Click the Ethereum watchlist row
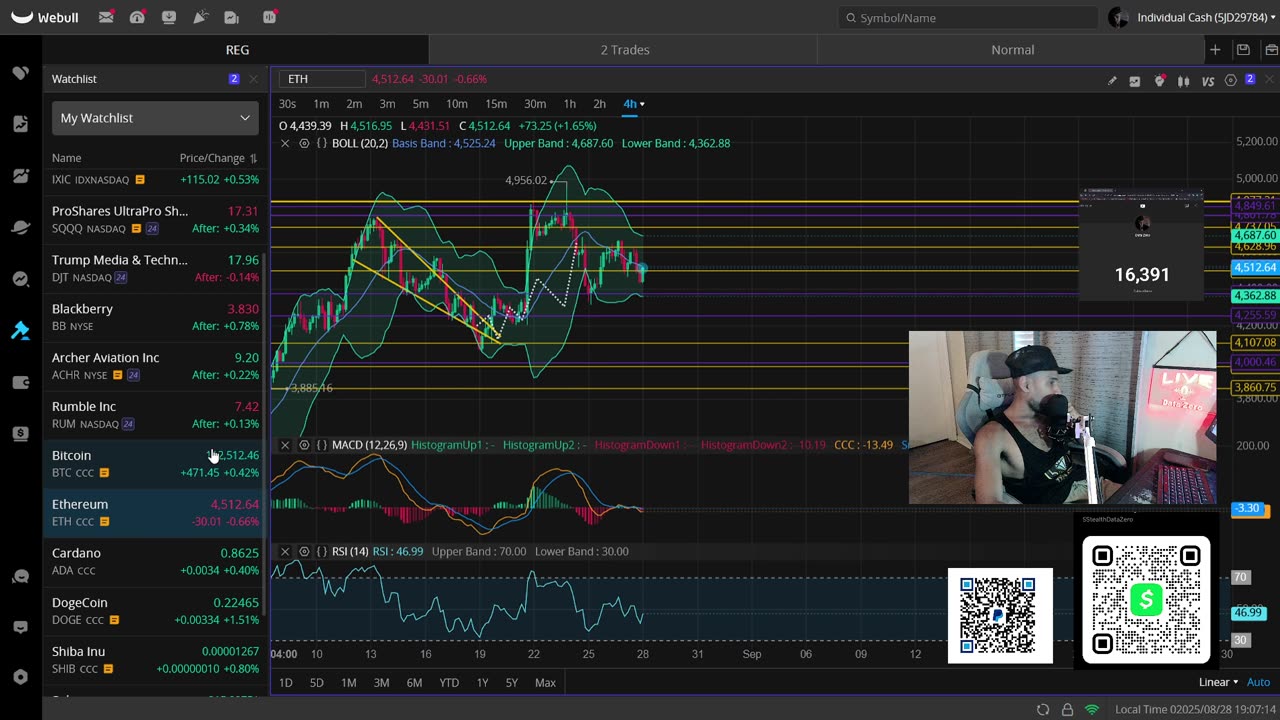Image resolution: width=1280 pixels, height=720 pixels. click(x=155, y=513)
